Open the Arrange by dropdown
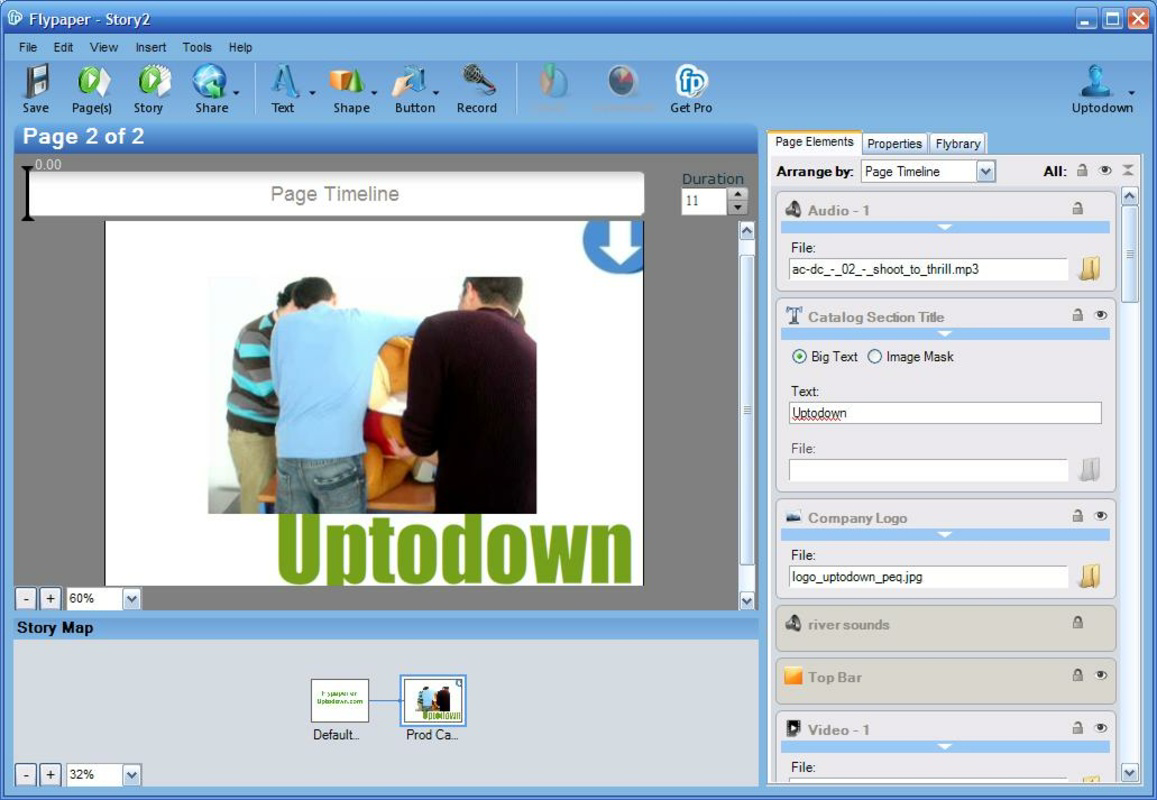 click(985, 172)
